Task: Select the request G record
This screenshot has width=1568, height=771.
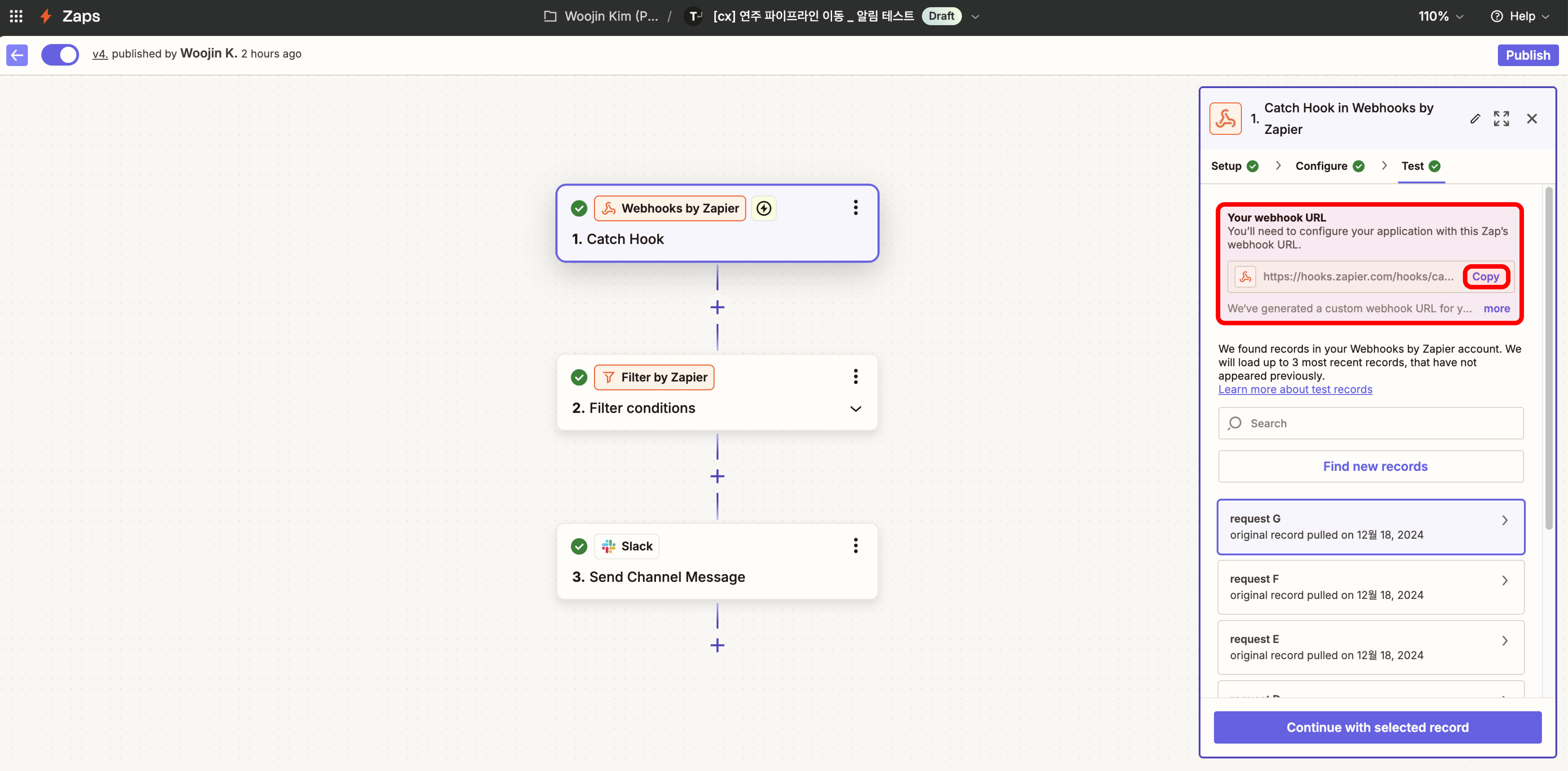Action: 1370,527
